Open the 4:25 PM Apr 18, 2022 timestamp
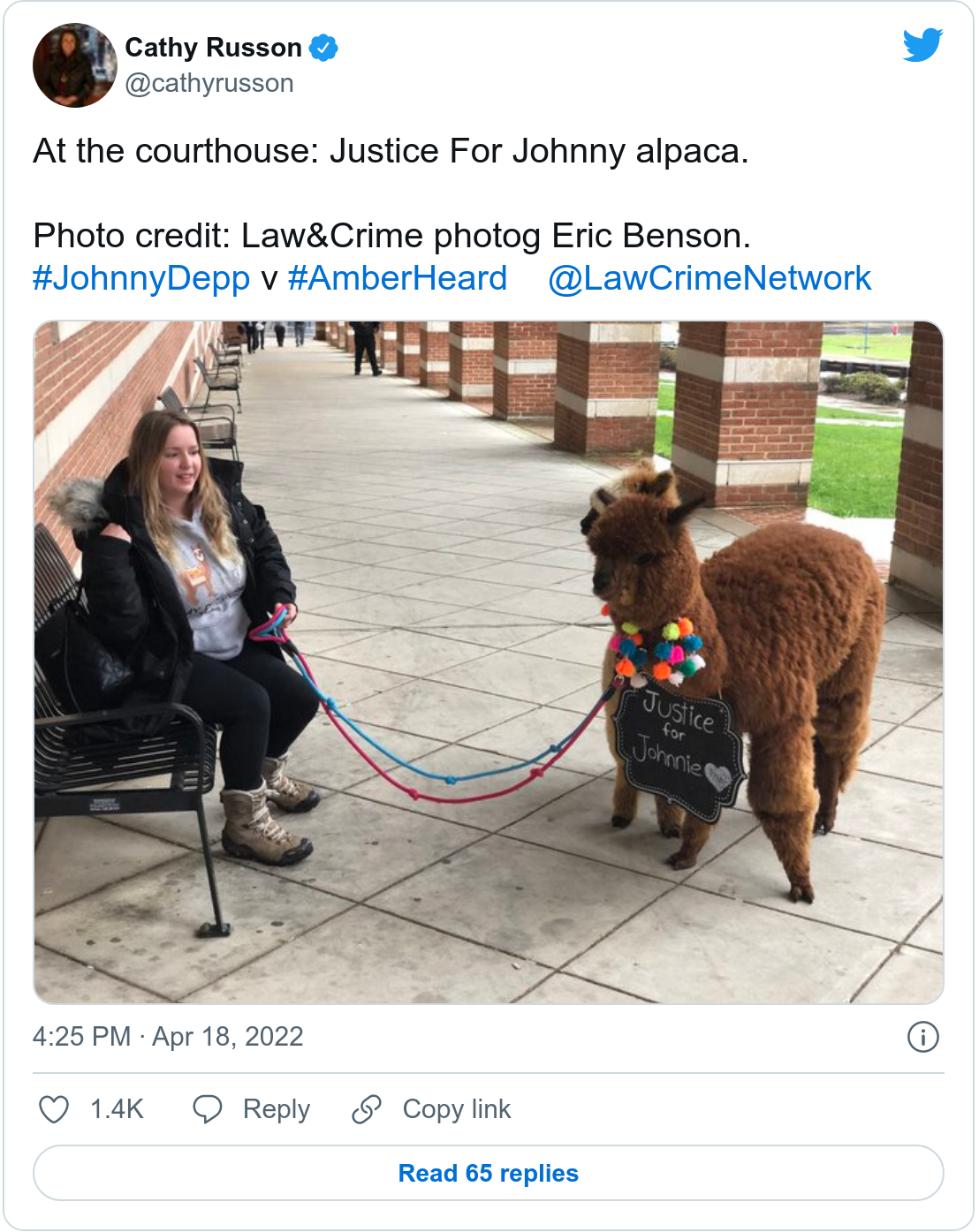Image resolution: width=979 pixels, height=1232 pixels. pyautogui.click(x=168, y=1036)
